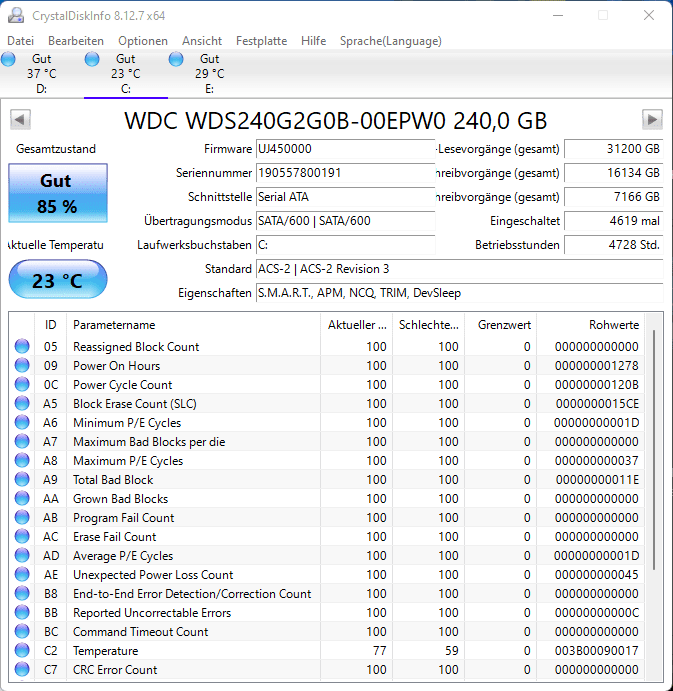This screenshot has height=691, width=673.
Task: Click the Laufwerksbuchstaben field C:
Action: click(346, 245)
